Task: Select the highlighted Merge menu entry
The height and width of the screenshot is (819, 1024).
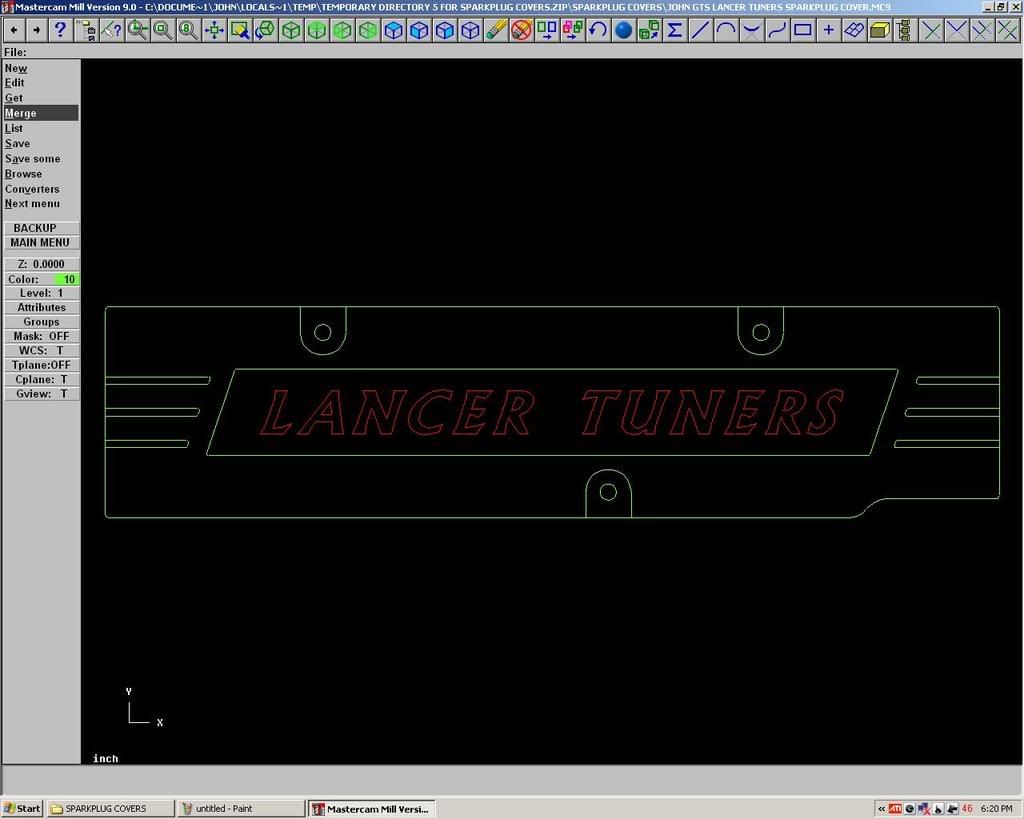Action: point(40,113)
